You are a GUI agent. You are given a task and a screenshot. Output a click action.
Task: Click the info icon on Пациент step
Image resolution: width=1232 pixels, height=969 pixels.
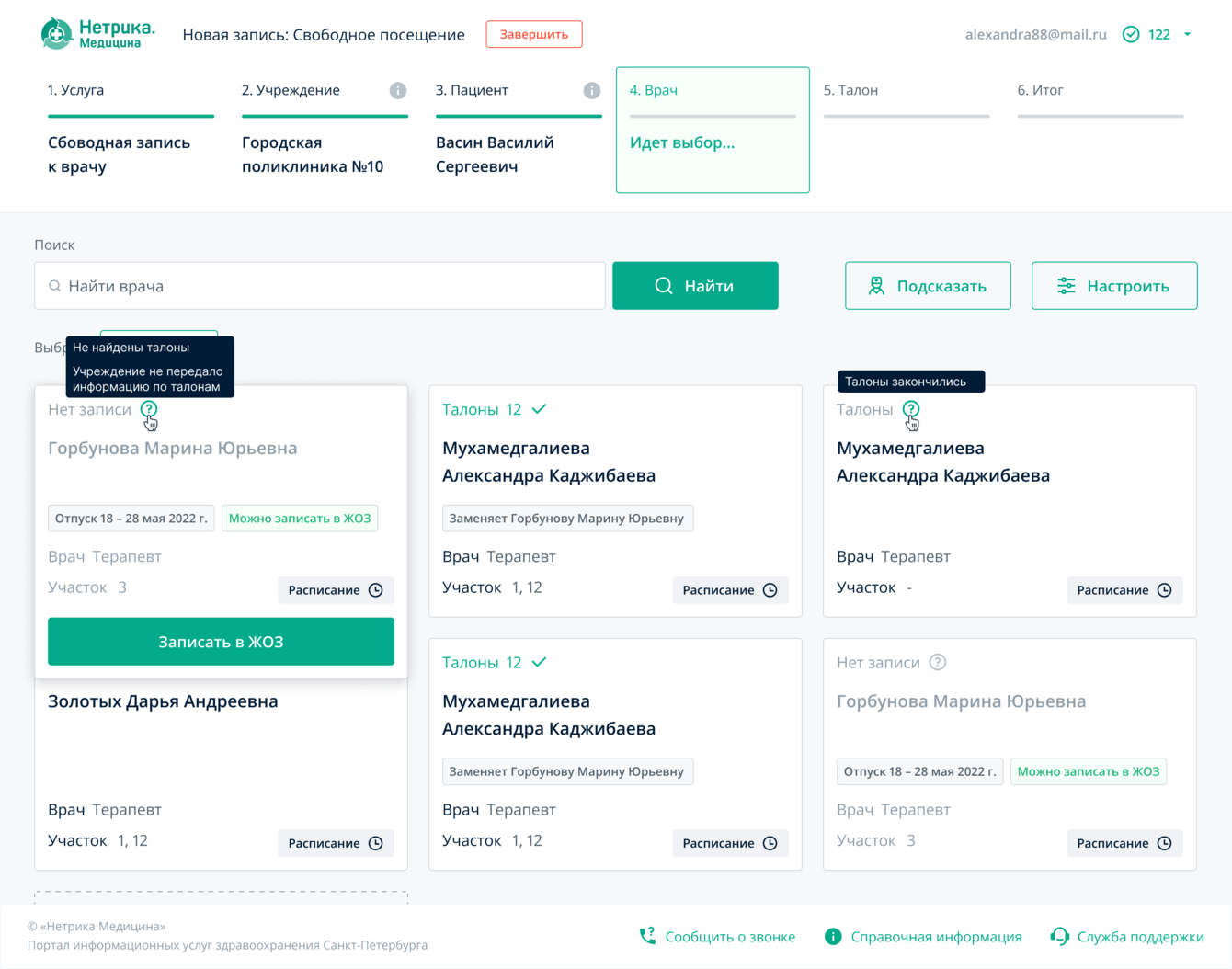click(592, 90)
